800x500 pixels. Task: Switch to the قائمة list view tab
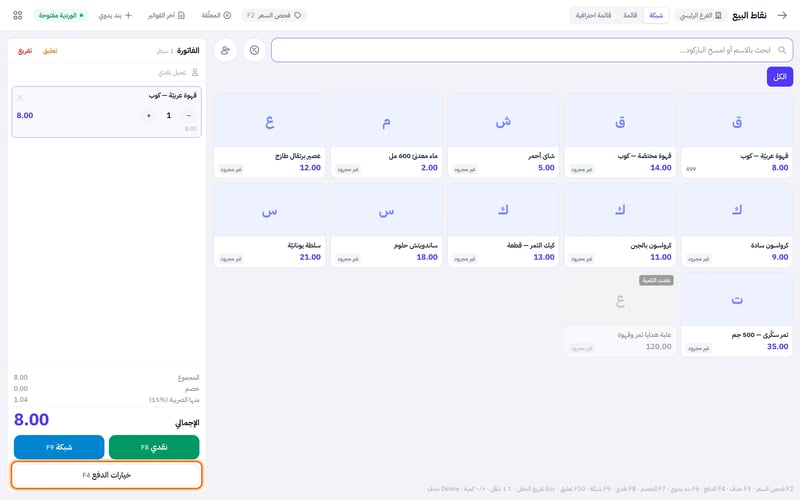tap(630, 15)
